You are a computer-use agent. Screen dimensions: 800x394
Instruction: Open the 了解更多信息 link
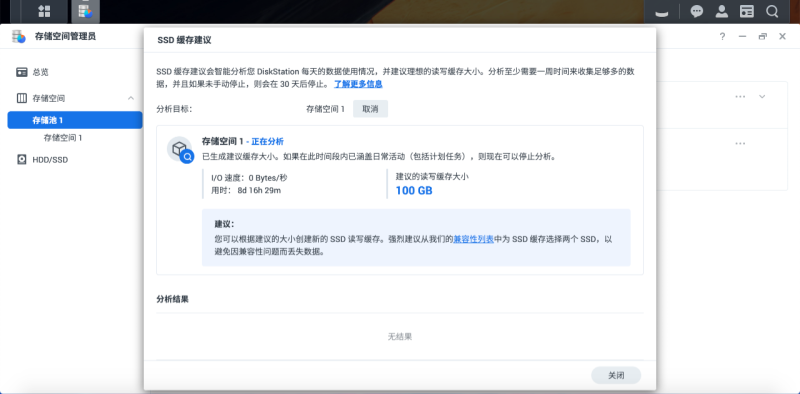pos(358,84)
